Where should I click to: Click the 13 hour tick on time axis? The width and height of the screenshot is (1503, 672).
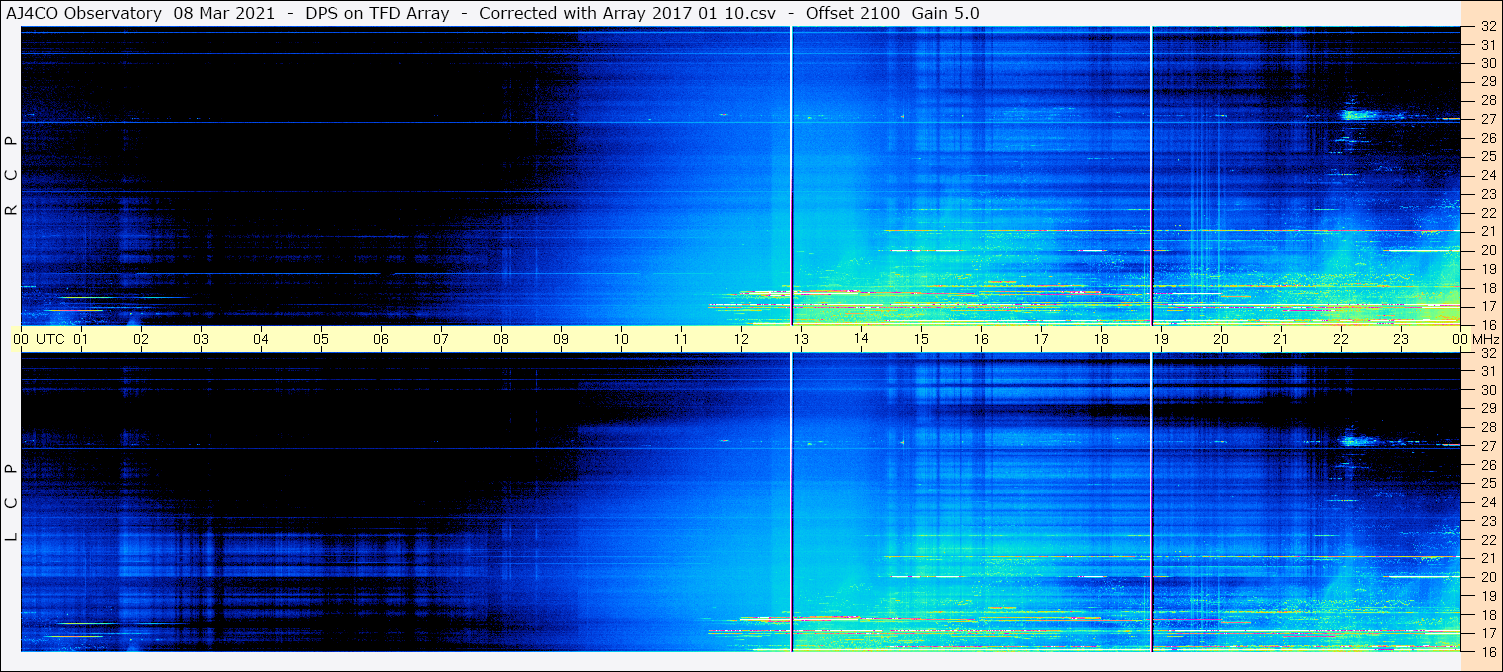click(x=801, y=339)
